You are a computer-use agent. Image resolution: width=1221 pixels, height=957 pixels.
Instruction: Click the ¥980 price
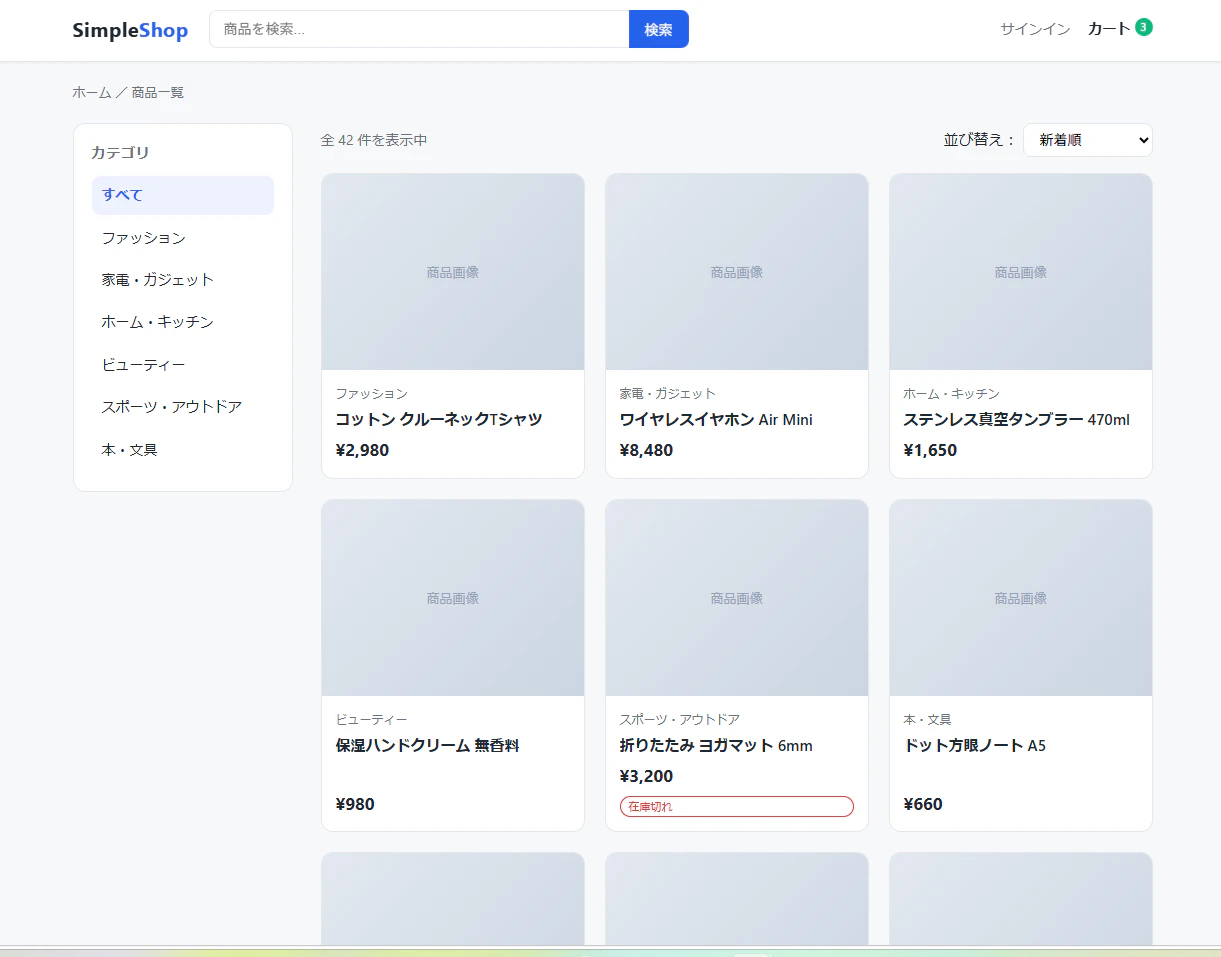pyautogui.click(x=355, y=804)
